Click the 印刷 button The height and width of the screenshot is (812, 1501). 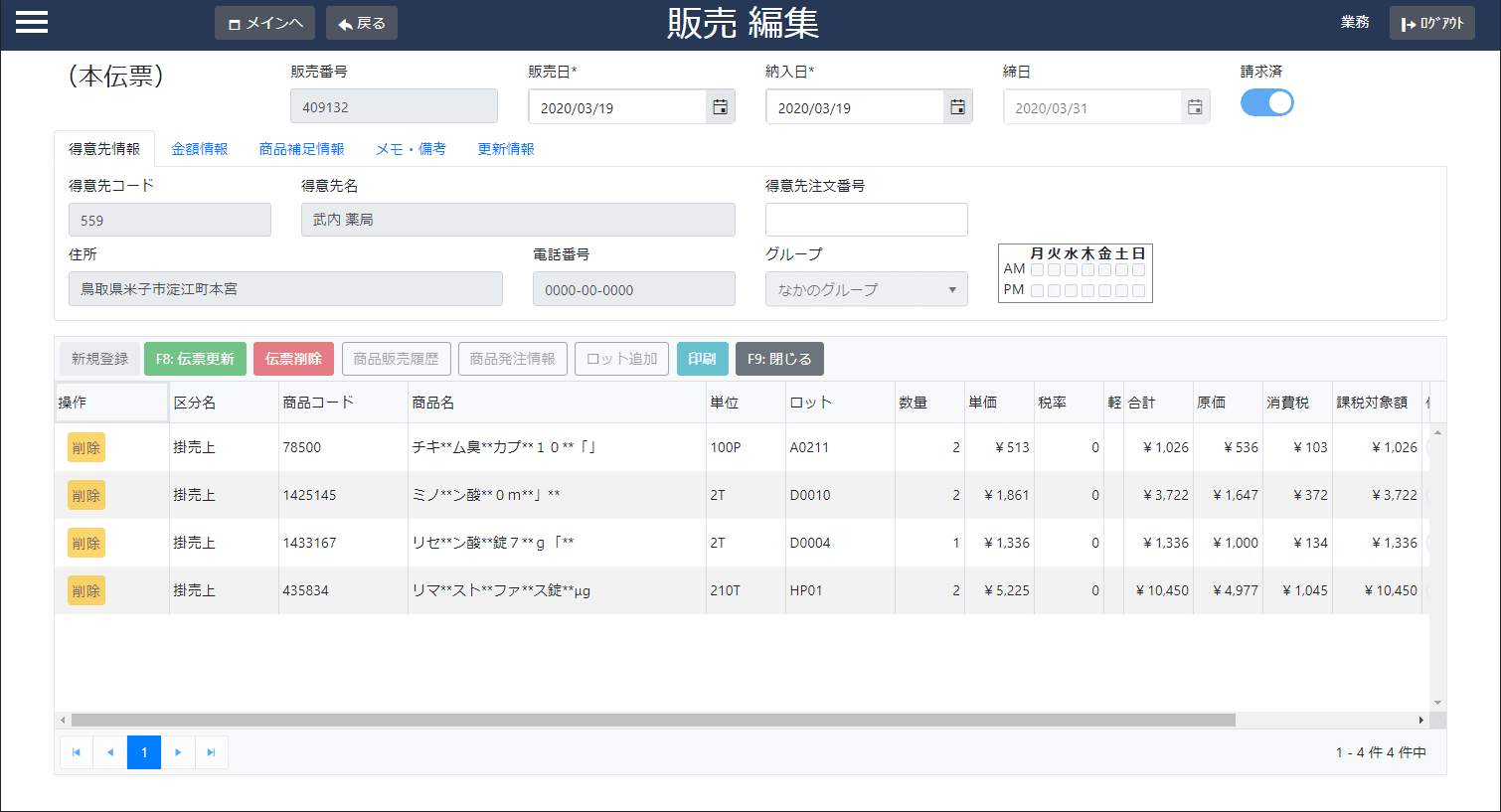(702, 359)
